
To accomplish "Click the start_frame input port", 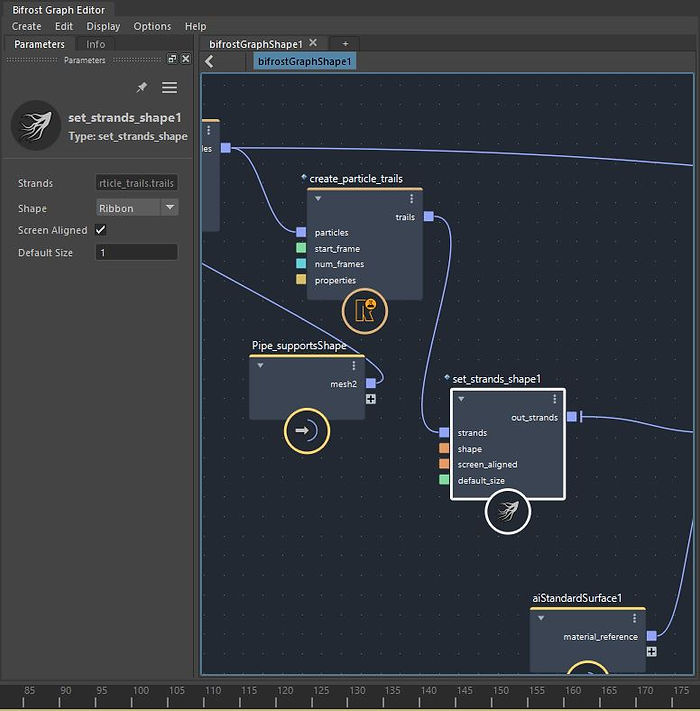I will point(301,248).
